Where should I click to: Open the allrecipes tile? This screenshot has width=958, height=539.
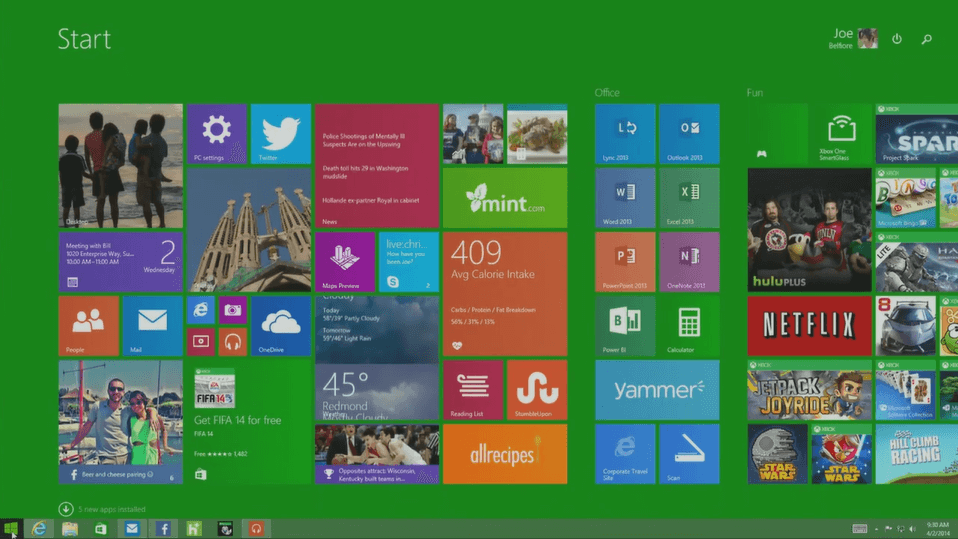(505, 454)
